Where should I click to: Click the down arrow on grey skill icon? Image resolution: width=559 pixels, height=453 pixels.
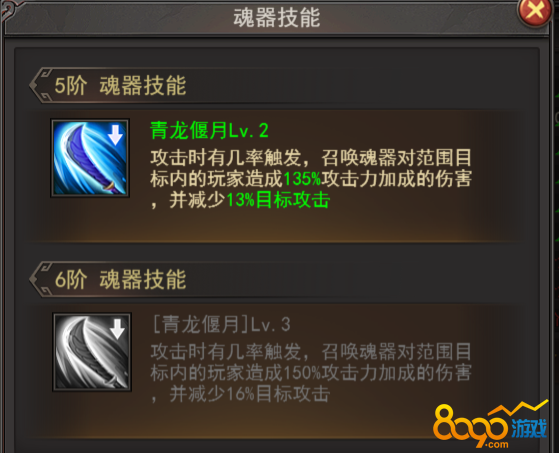(117, 329)
